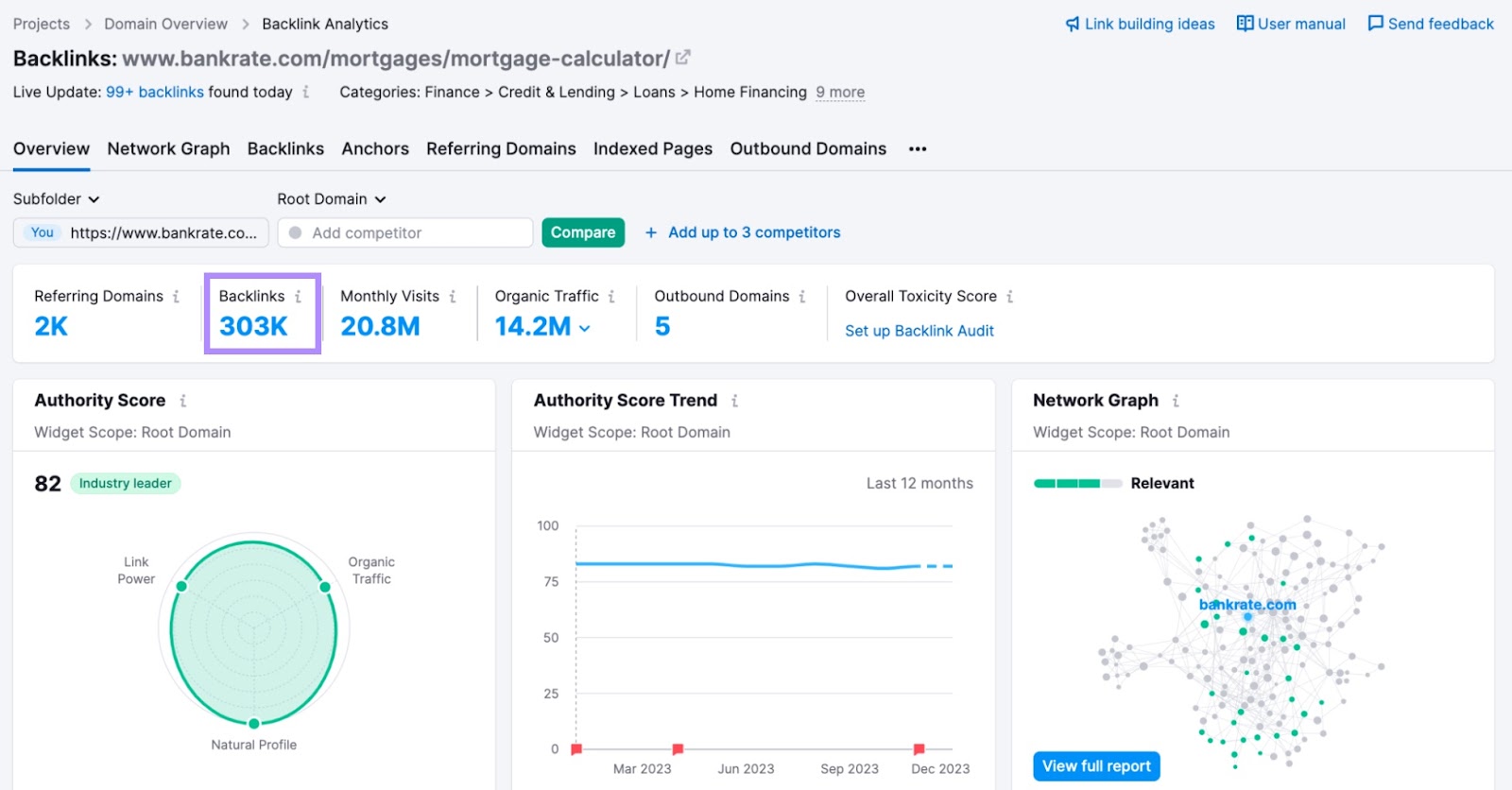
Task: Click info icon next to Network Graph heading
Action: (x=1176, y=401)
